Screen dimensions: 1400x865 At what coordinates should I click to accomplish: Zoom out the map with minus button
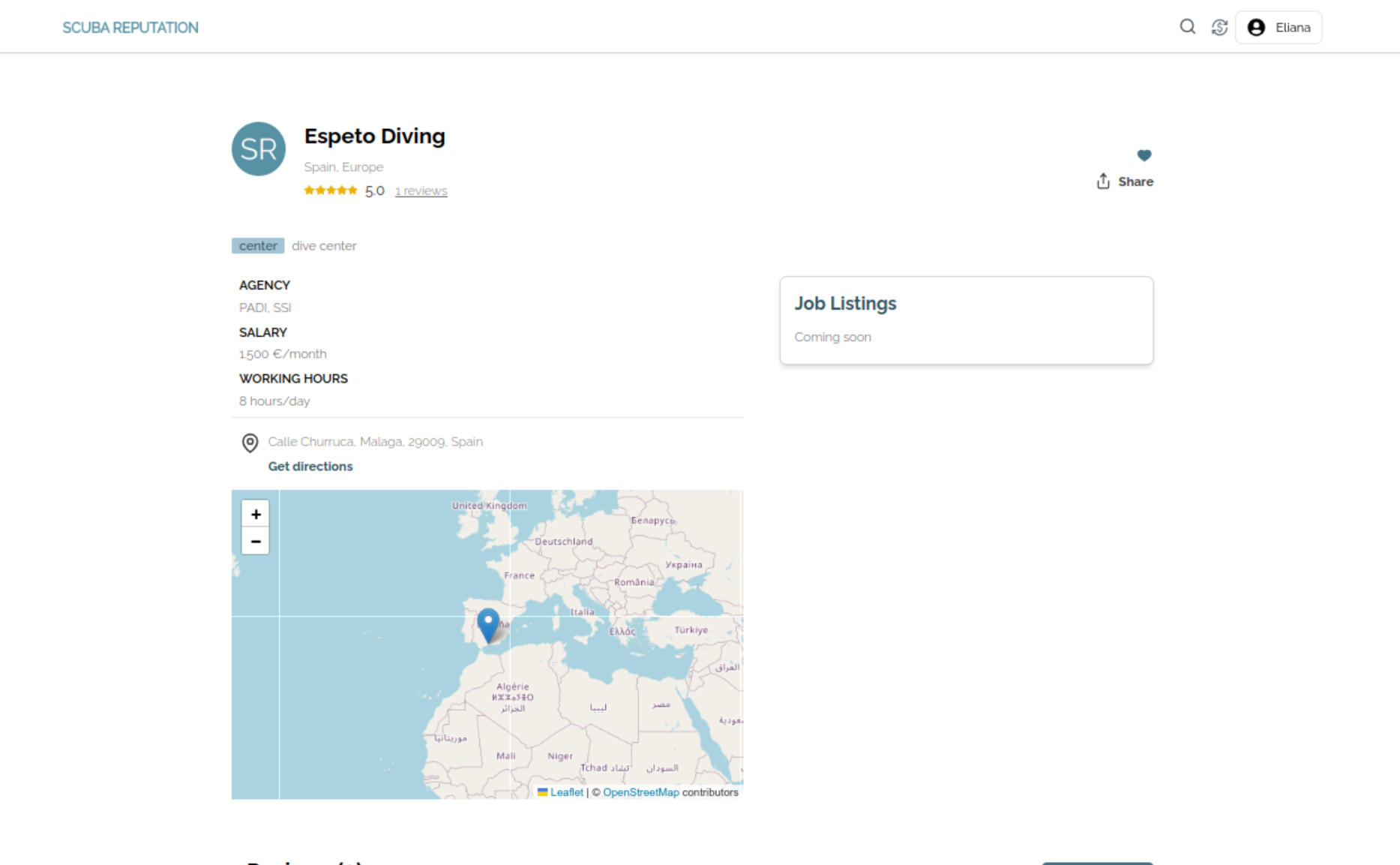tap(256, 541)
